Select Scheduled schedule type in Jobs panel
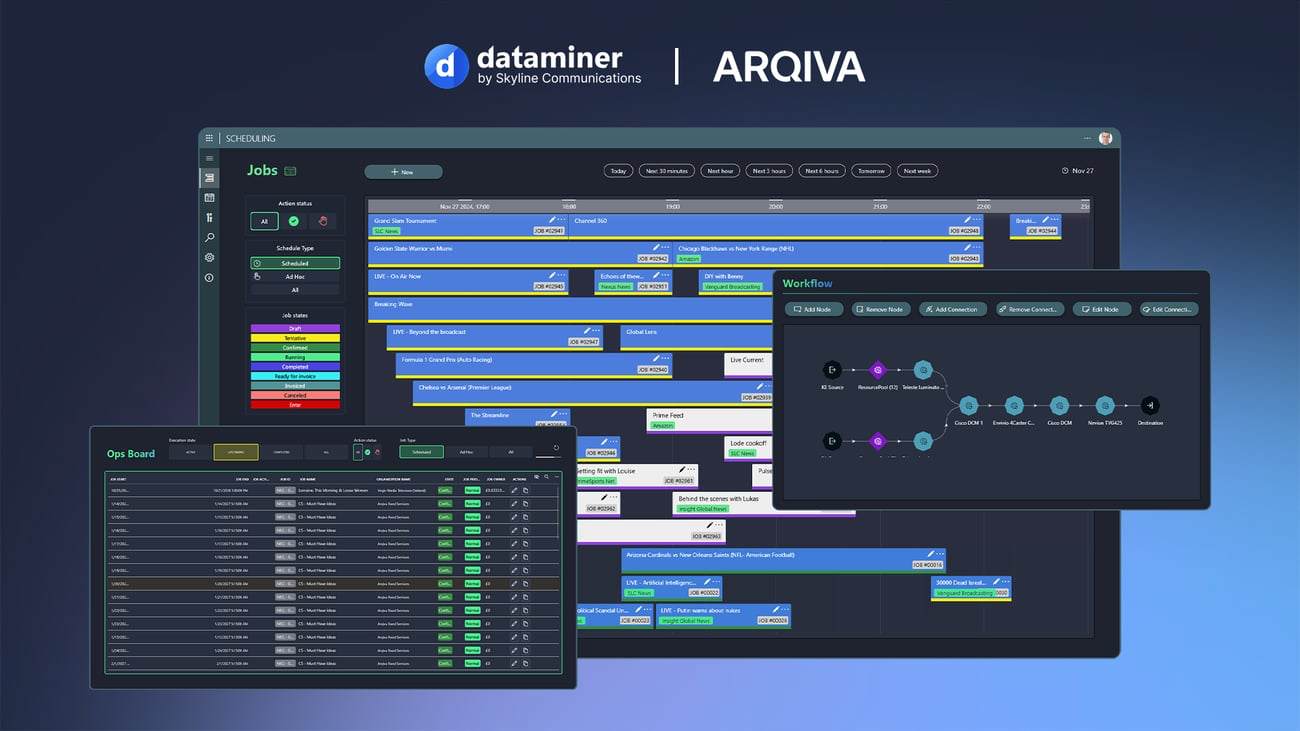1300x731 pixels. click(x=295, y=263)
